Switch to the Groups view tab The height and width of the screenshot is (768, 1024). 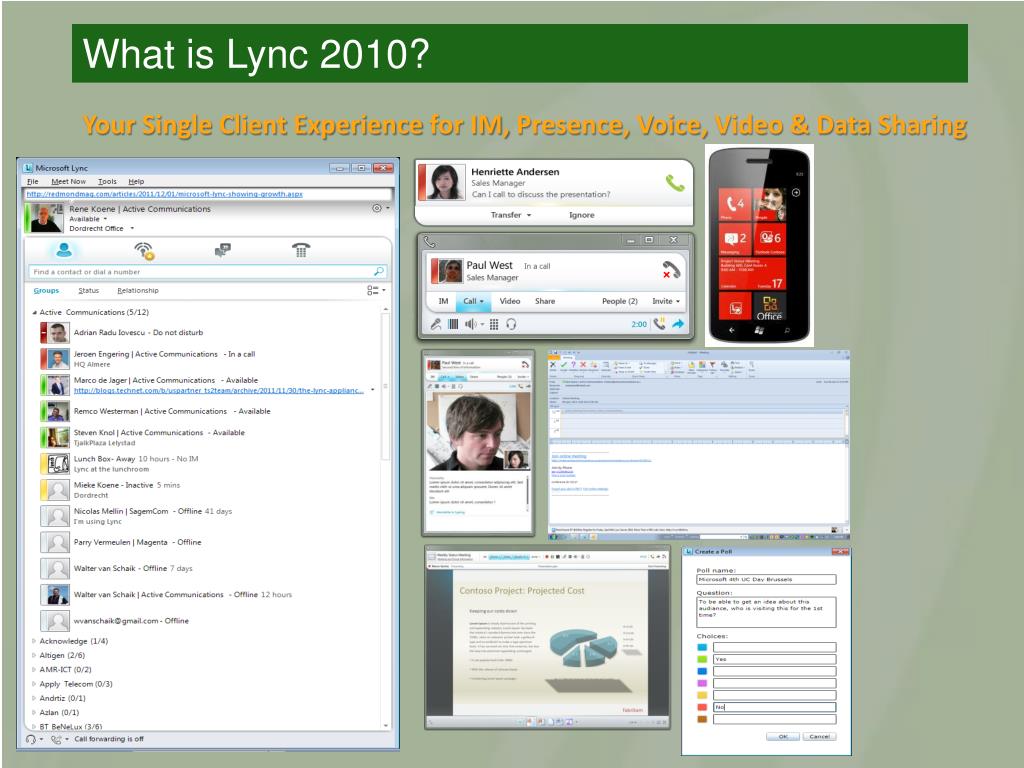coord(46,291)
